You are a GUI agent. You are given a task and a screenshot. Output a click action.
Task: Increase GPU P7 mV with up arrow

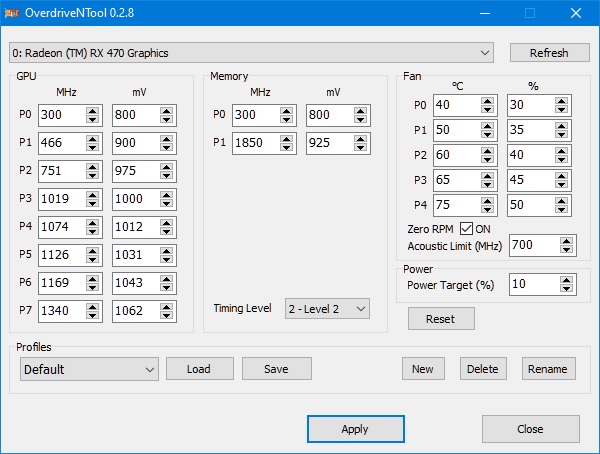coord(166,307)
